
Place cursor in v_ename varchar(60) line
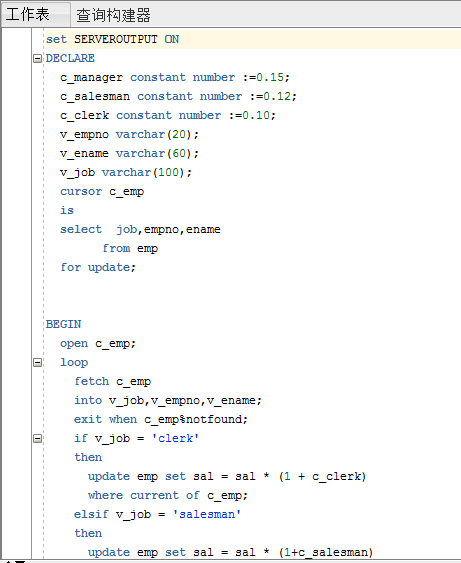click(x=129, y=153)
